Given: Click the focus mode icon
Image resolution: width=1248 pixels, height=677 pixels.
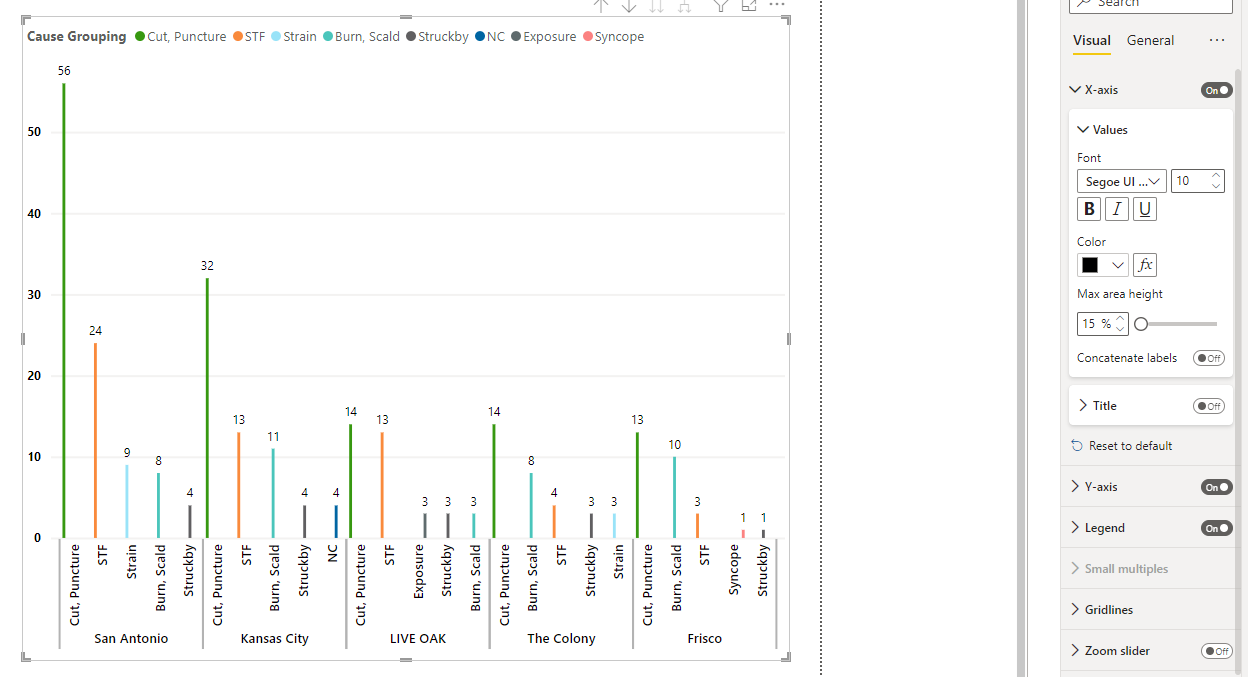Looking at the screenshot, I should [749, 5].
